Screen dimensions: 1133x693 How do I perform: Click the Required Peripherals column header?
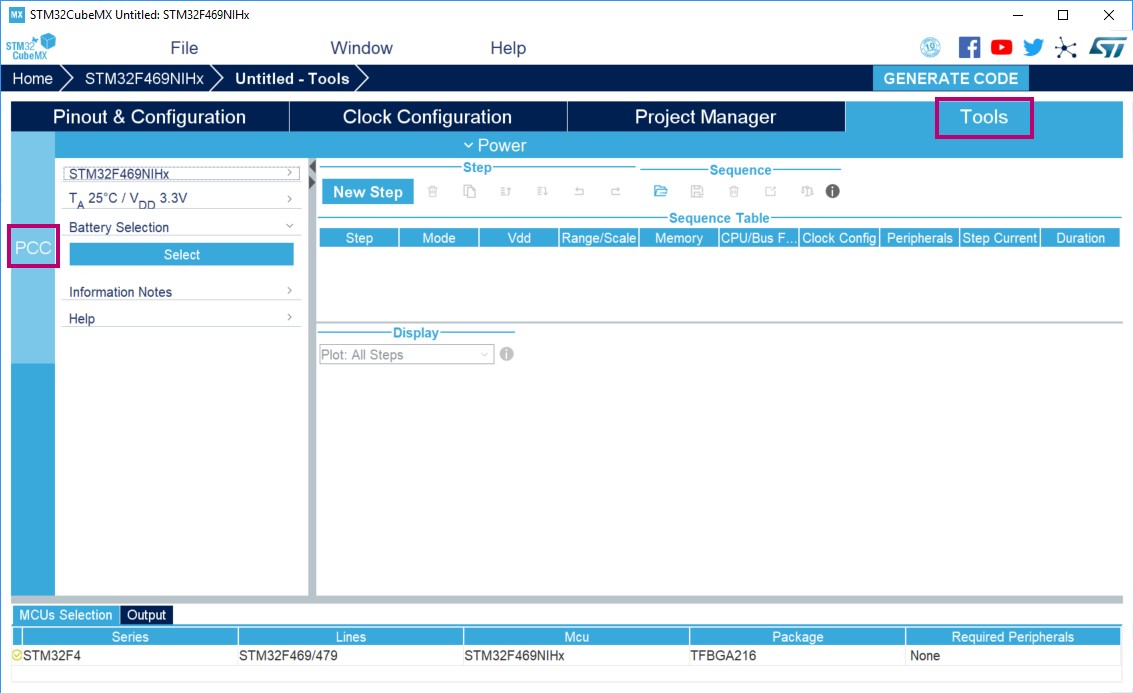tap(1012, 637)
